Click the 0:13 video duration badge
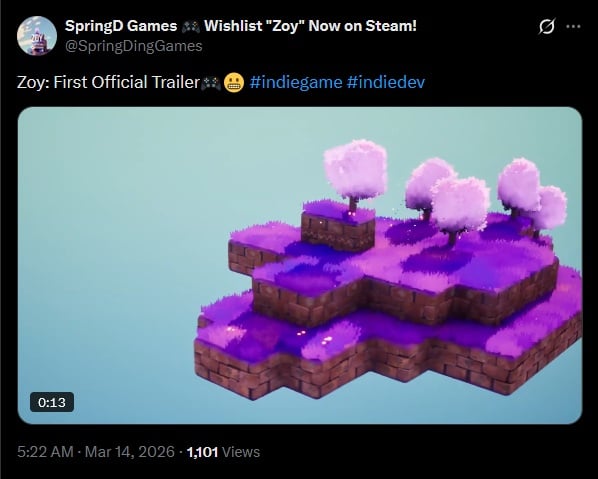Image resolution: width=598 pixels, height=479 pixels. pos(52,402)
